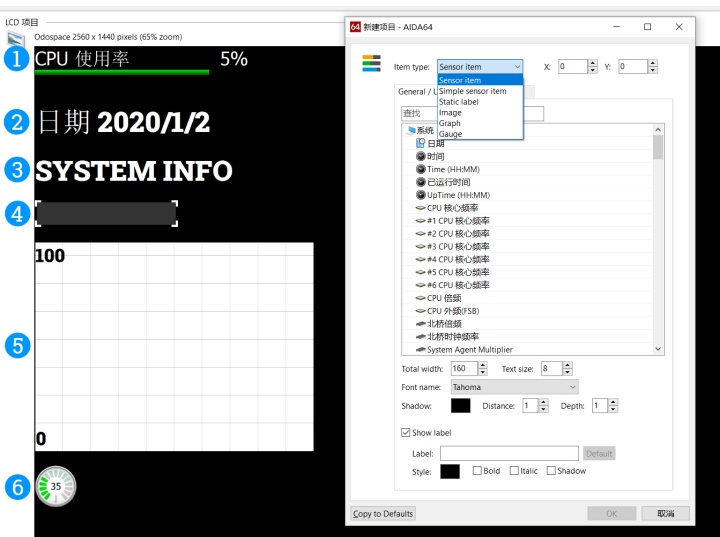Enable the Bold style checkbox
Screen dimensions: 720x537
click(x=477, y=470)
